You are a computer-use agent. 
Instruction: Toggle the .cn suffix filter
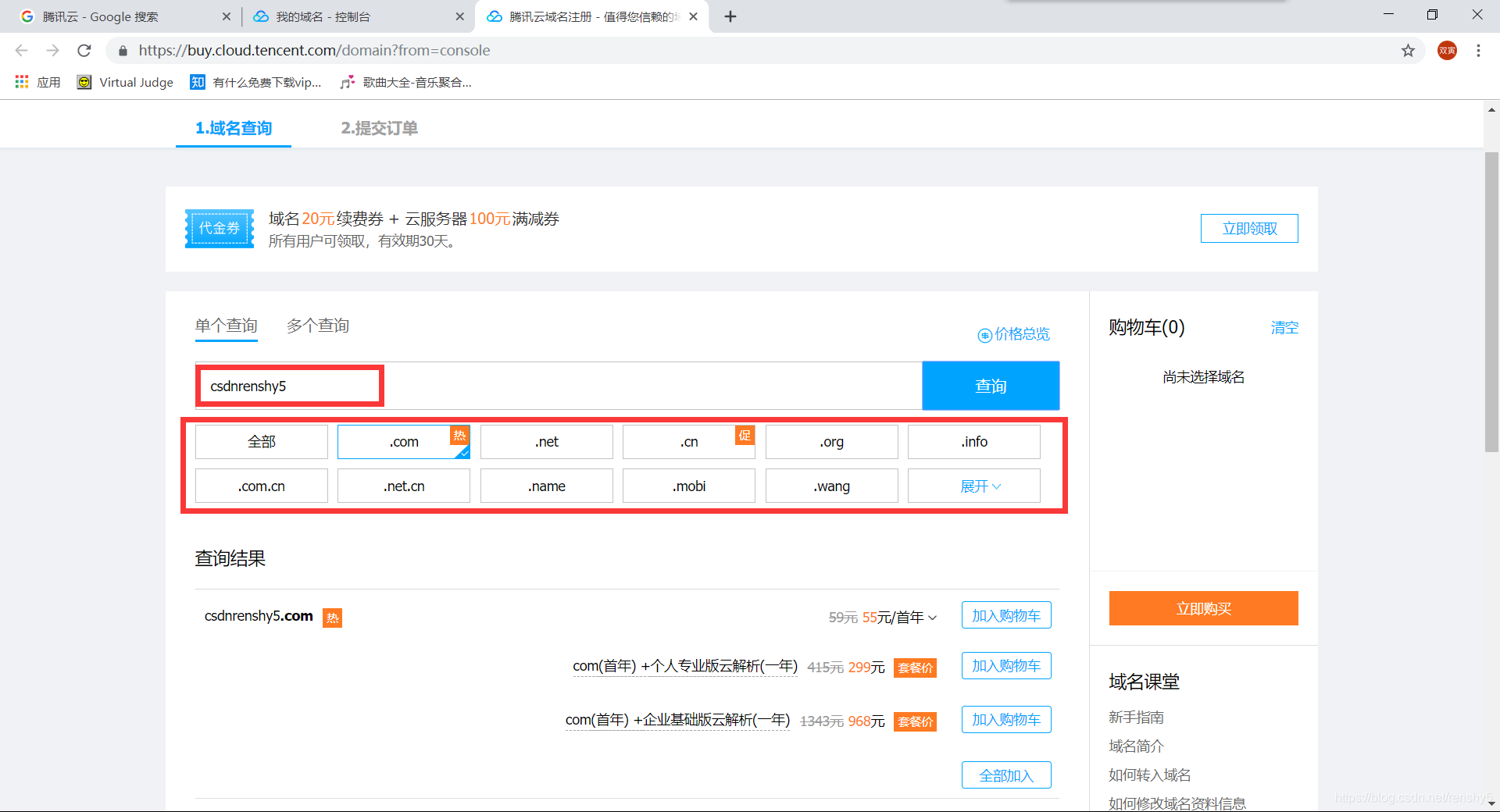689,442
